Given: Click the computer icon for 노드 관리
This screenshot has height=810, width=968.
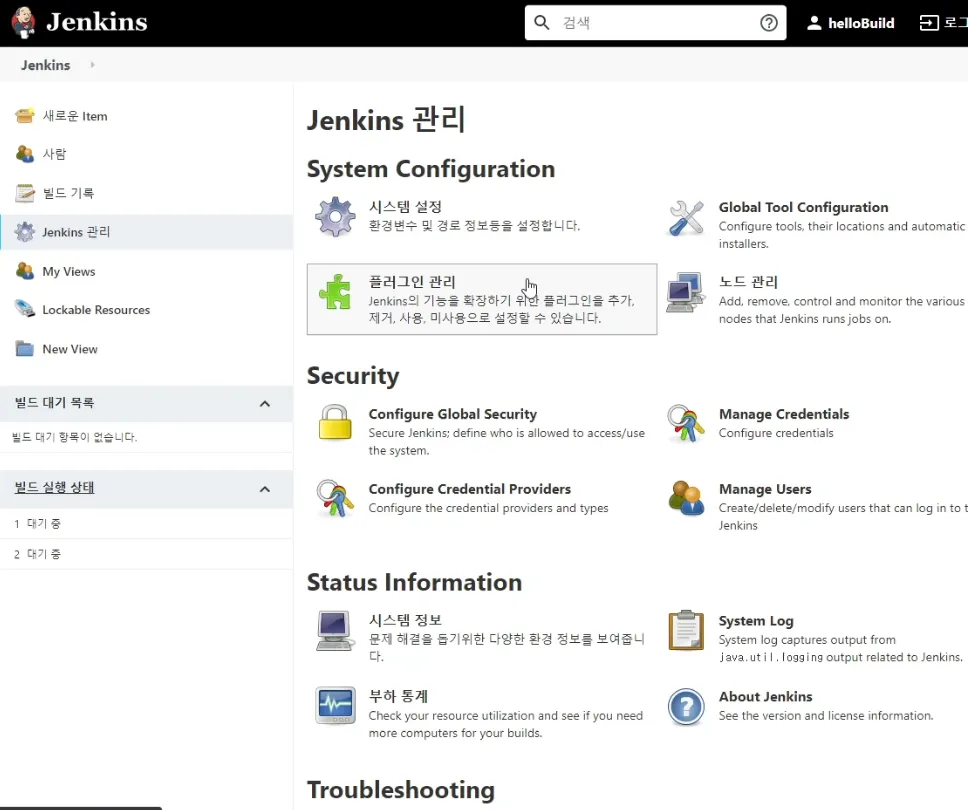Looking at the screenshot, I should [686, 292].
